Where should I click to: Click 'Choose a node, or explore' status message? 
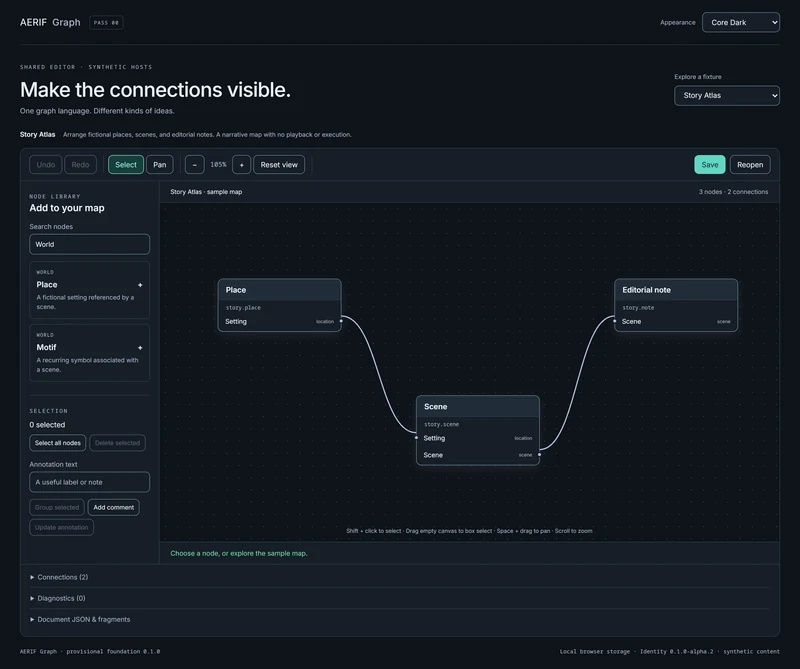[x=239, y=553]
